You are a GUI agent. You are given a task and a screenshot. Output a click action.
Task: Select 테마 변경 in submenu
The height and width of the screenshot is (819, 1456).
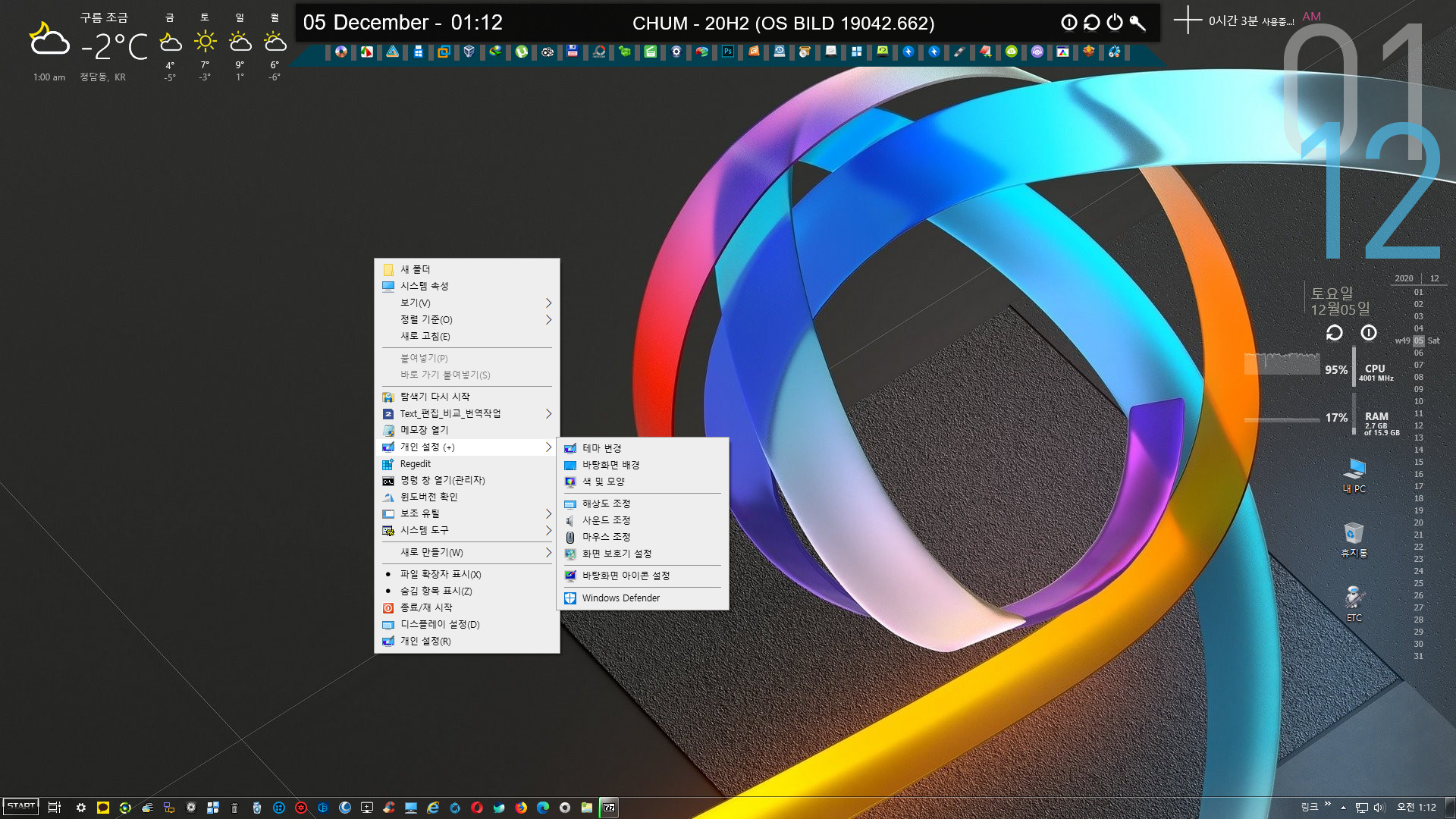click(643, 448)
